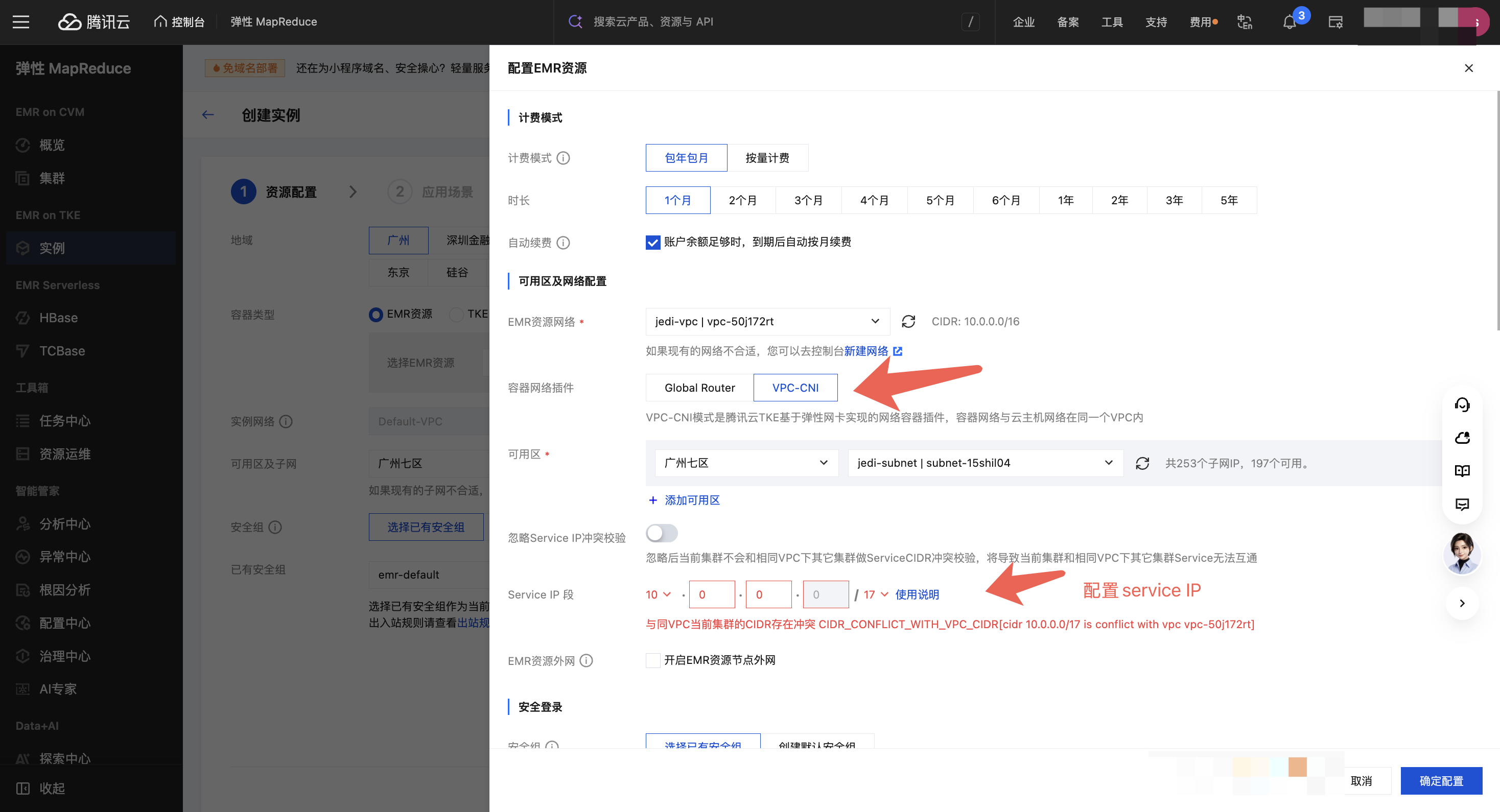This screenshot has width=1500, height=812.
Task: Select 广州 region in background form
Action: [399, 241]
